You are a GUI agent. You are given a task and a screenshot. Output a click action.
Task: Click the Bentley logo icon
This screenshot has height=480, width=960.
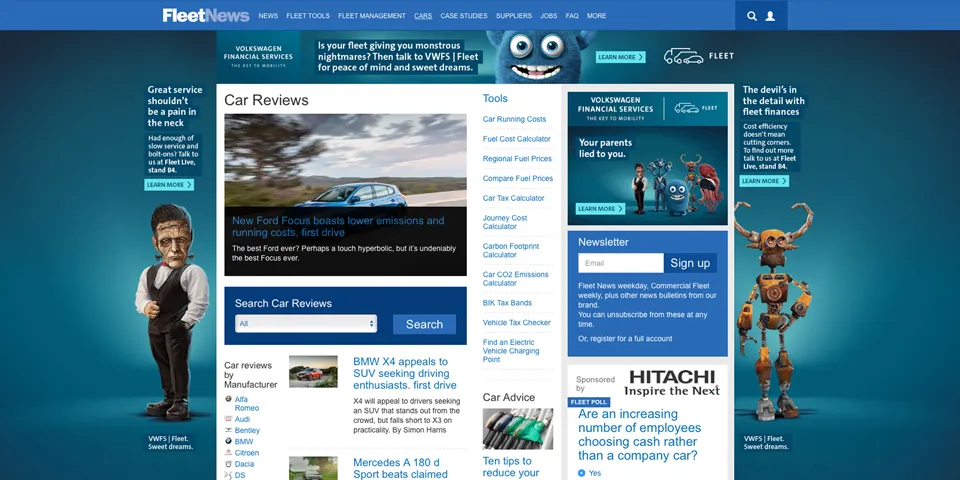(x=229, y=430)
